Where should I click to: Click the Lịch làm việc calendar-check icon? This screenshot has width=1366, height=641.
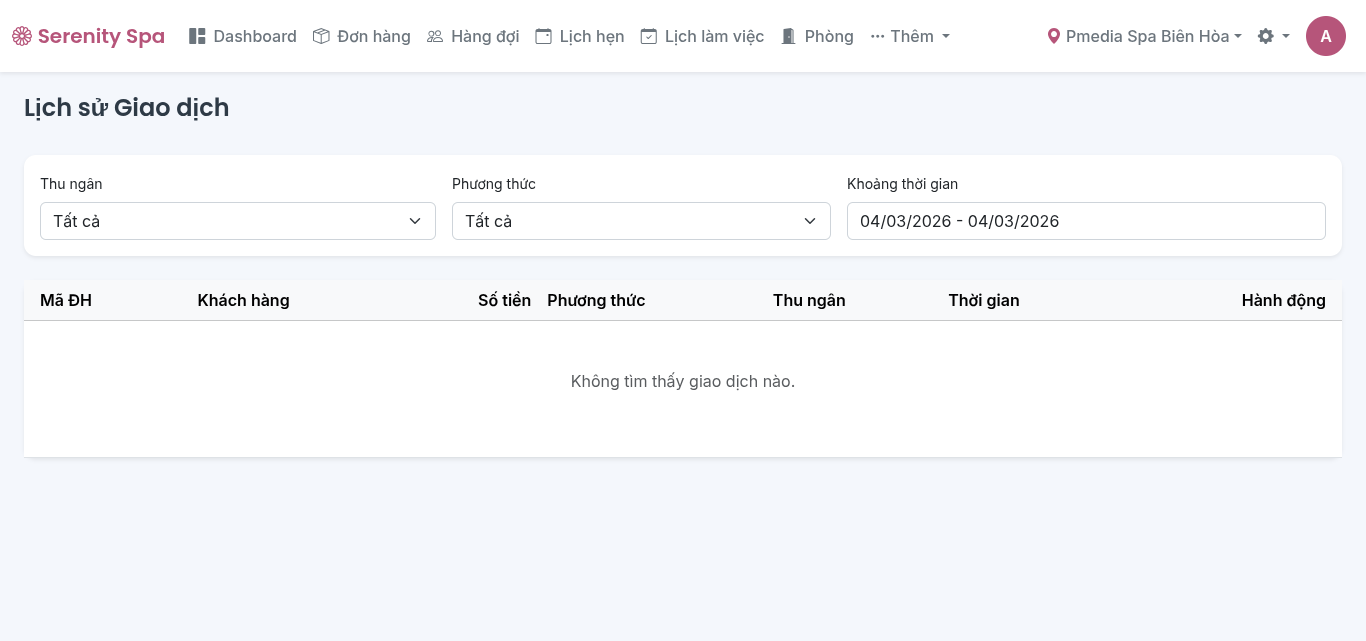(649, 36)
